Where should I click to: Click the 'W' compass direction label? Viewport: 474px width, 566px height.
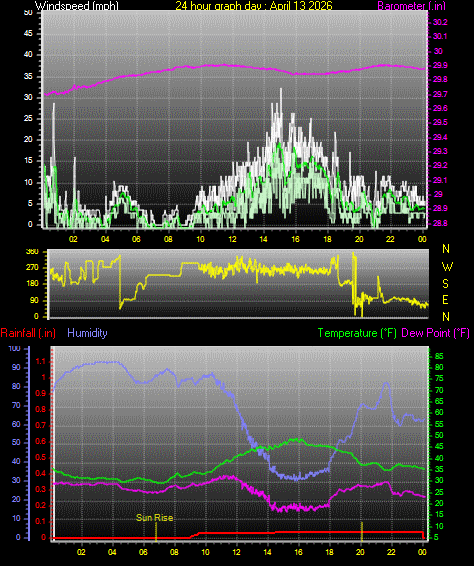[447, 266]
